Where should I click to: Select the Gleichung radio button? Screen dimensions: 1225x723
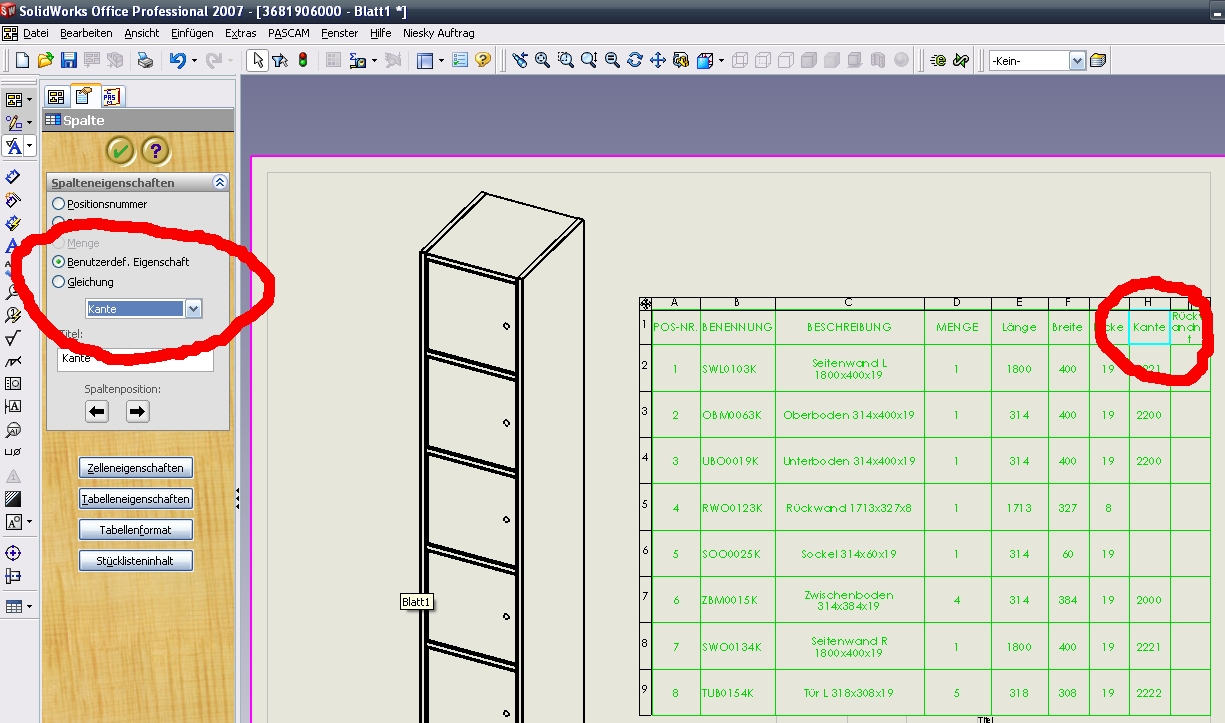click(x=59, y=282)
